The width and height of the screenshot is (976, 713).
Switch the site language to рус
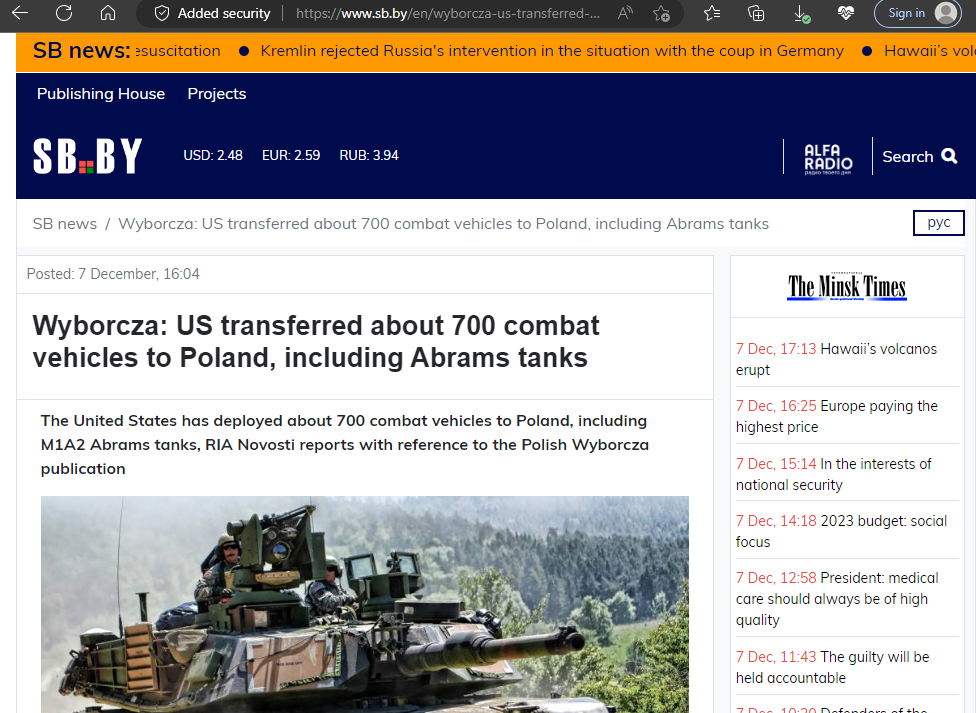tap(939, 223)
